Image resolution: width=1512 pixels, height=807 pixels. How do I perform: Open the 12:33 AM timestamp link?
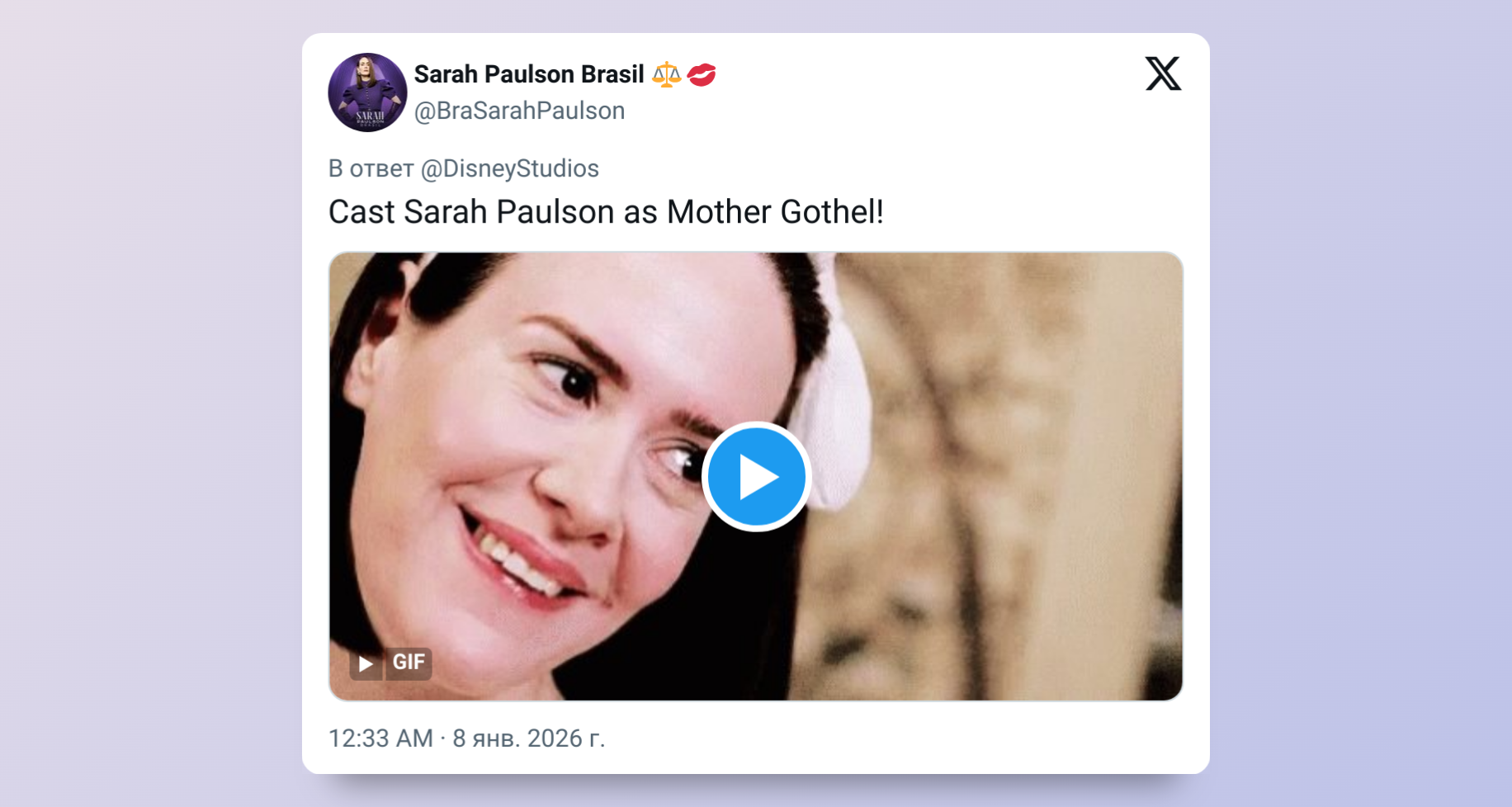380,738
